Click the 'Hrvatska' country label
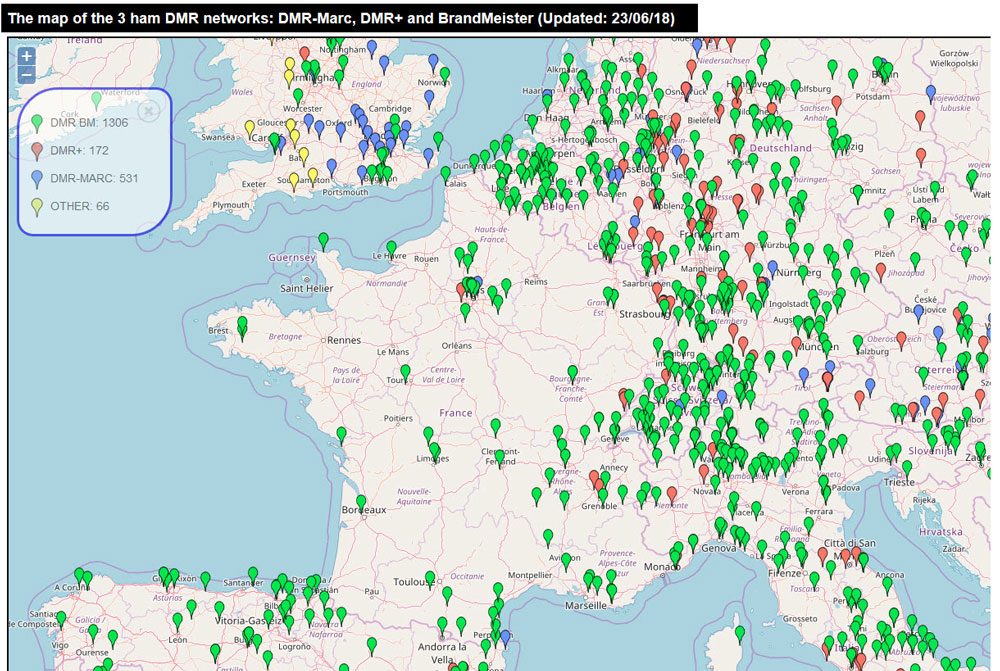Viewport: 1000px width, 671px height. click(941, 532)
